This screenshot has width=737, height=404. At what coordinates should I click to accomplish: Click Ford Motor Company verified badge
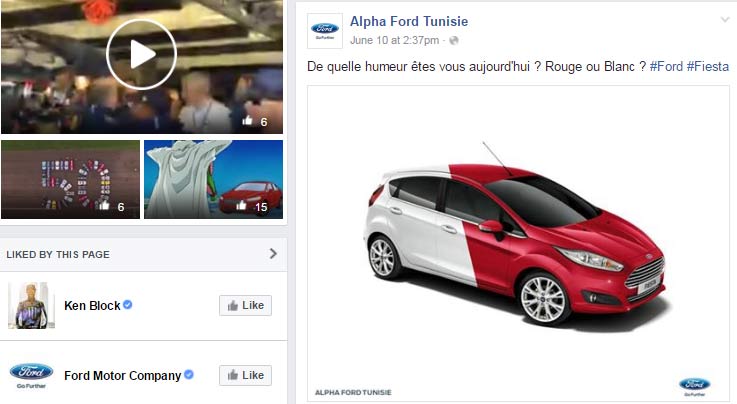point(188,374)
